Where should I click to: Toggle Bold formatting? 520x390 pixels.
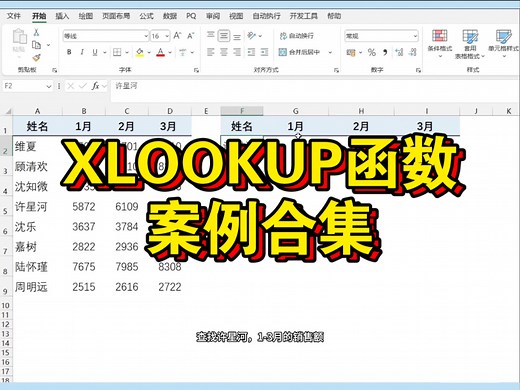pos(69,52)
